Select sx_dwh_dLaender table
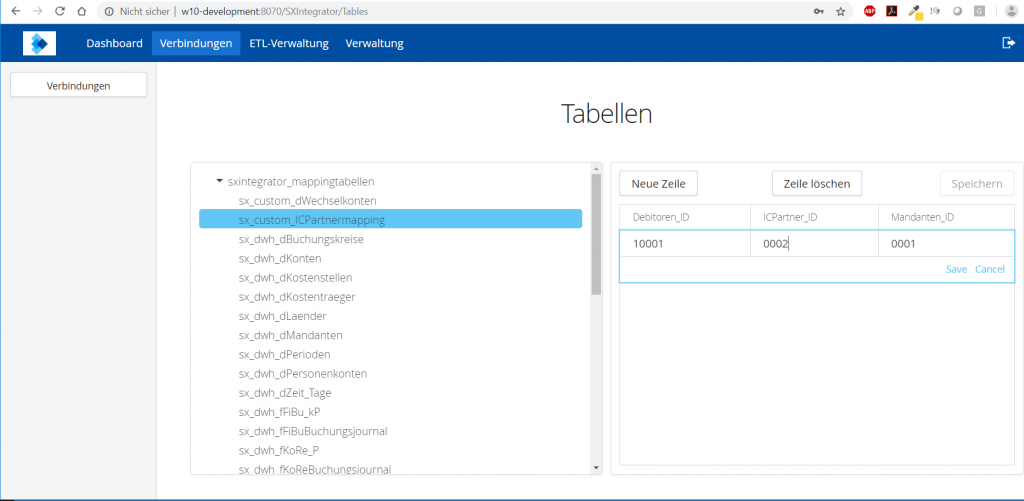 point(283,315)
